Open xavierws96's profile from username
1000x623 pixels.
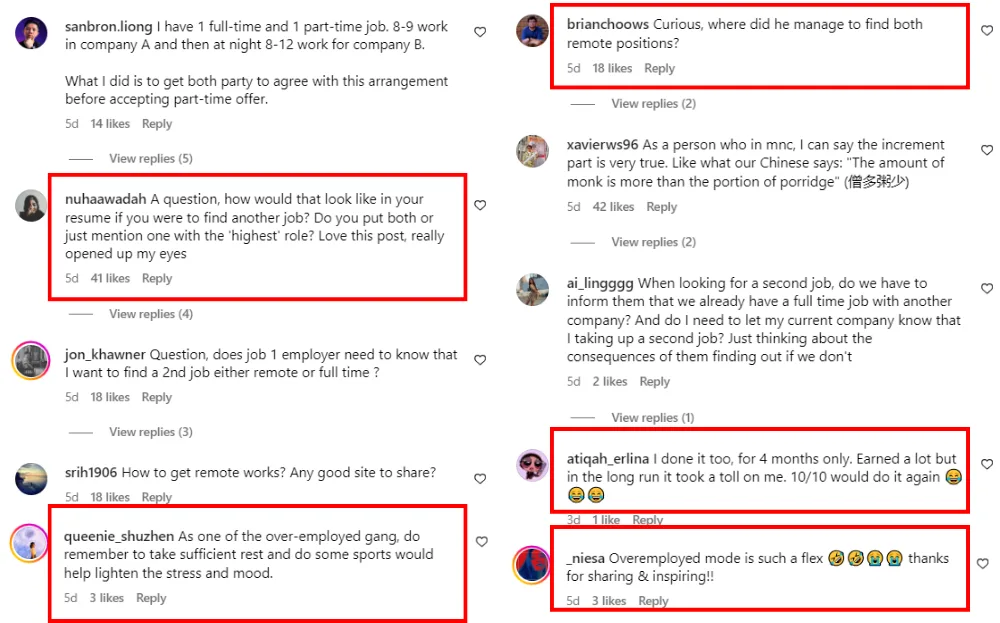[602, 144]
